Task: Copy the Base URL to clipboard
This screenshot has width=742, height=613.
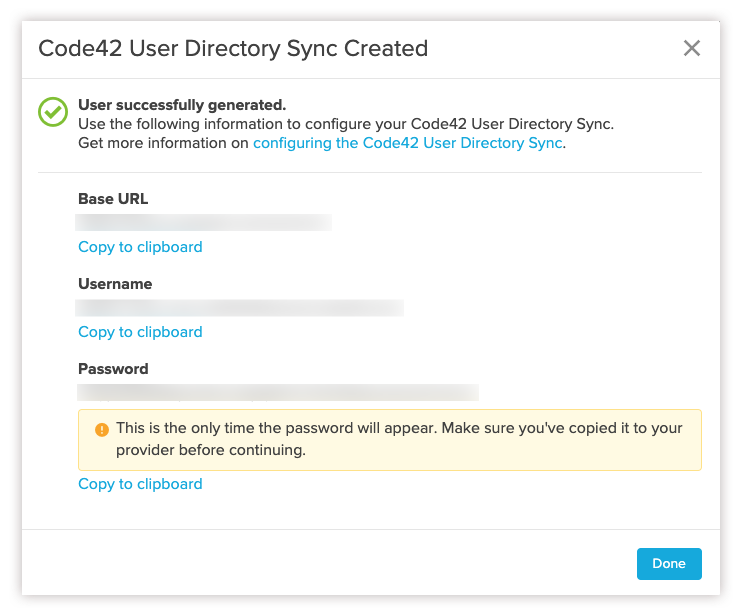Action: click(x=140, y=247)
